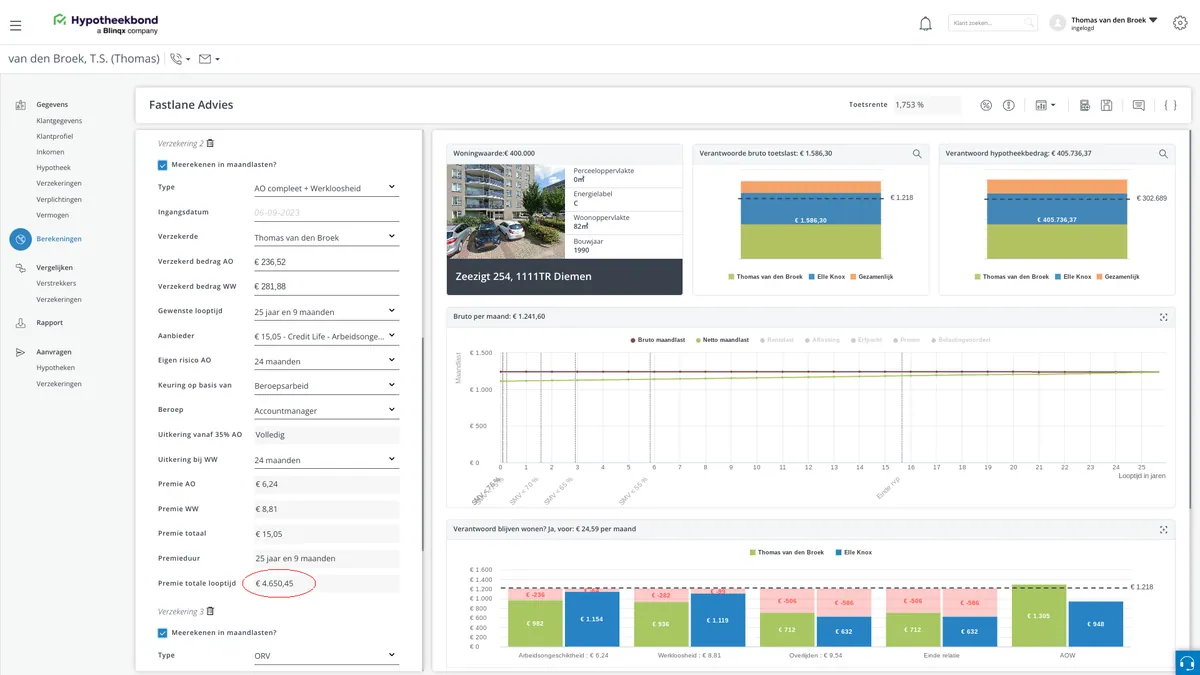The height and width of the screenshot is (675, 1200).
Task: Click the calculator icon in toolbar
Action: click(x=1084, y=105)
